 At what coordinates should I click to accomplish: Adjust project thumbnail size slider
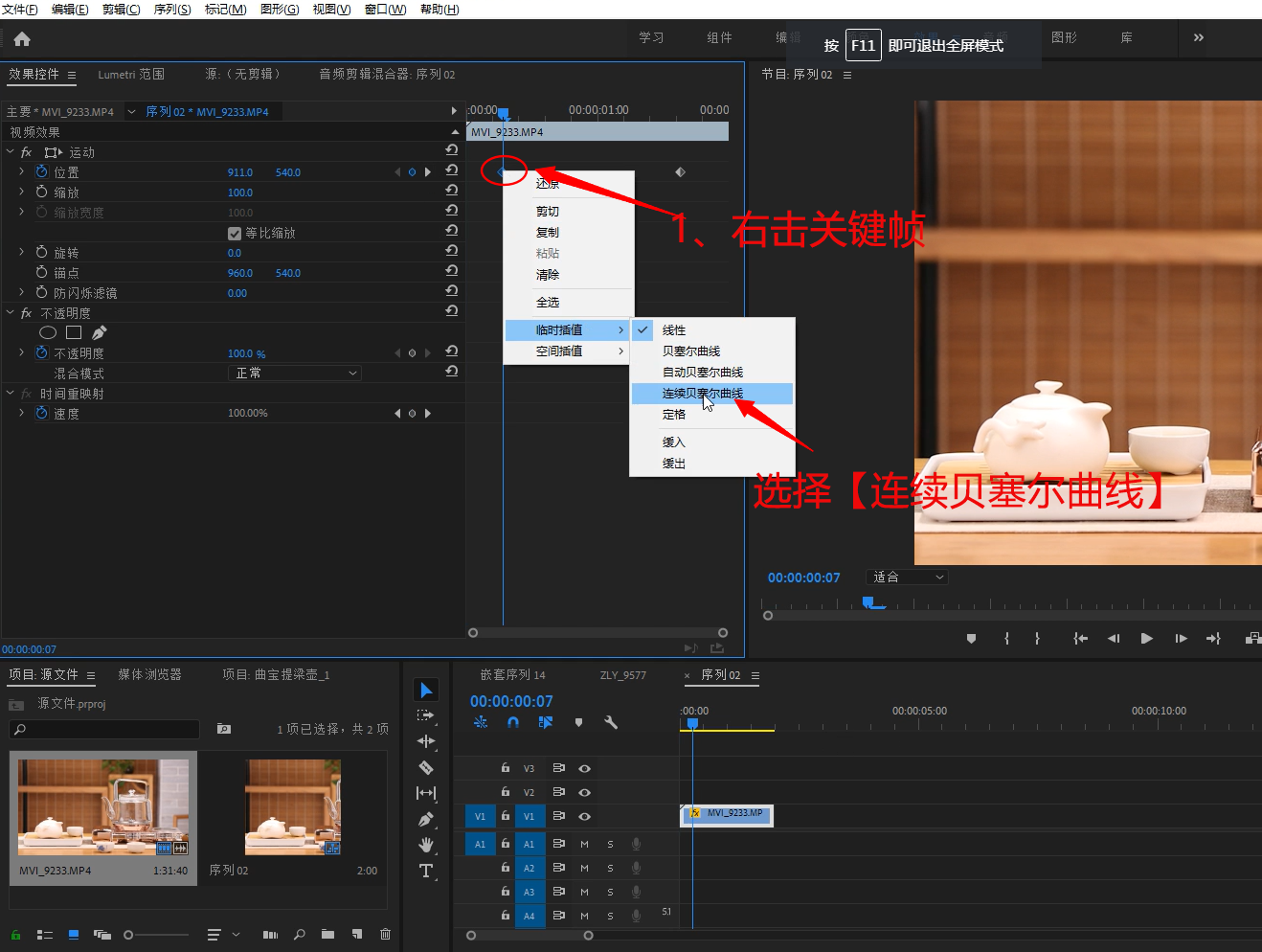coord(157,935)
